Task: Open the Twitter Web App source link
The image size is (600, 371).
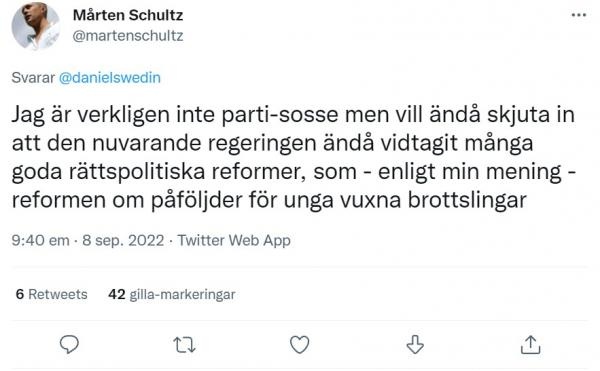Action: [234, 240]
